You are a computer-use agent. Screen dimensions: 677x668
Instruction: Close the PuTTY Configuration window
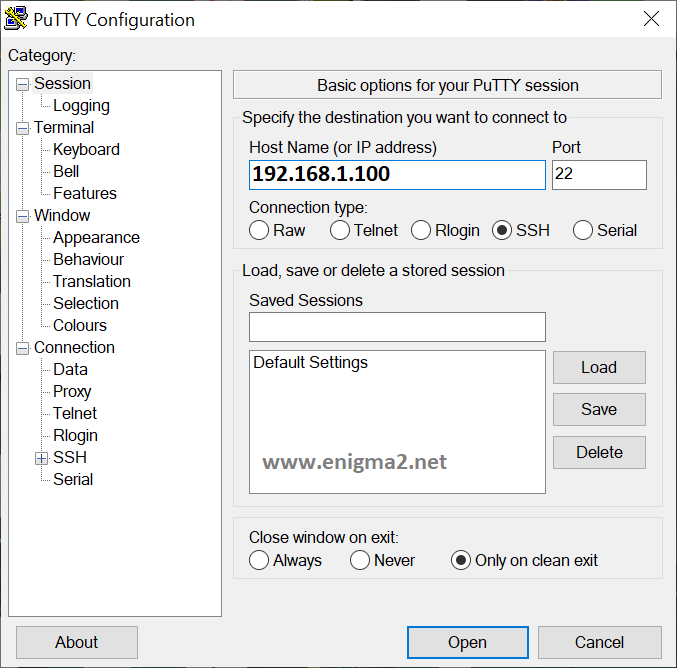coord(651,19)
